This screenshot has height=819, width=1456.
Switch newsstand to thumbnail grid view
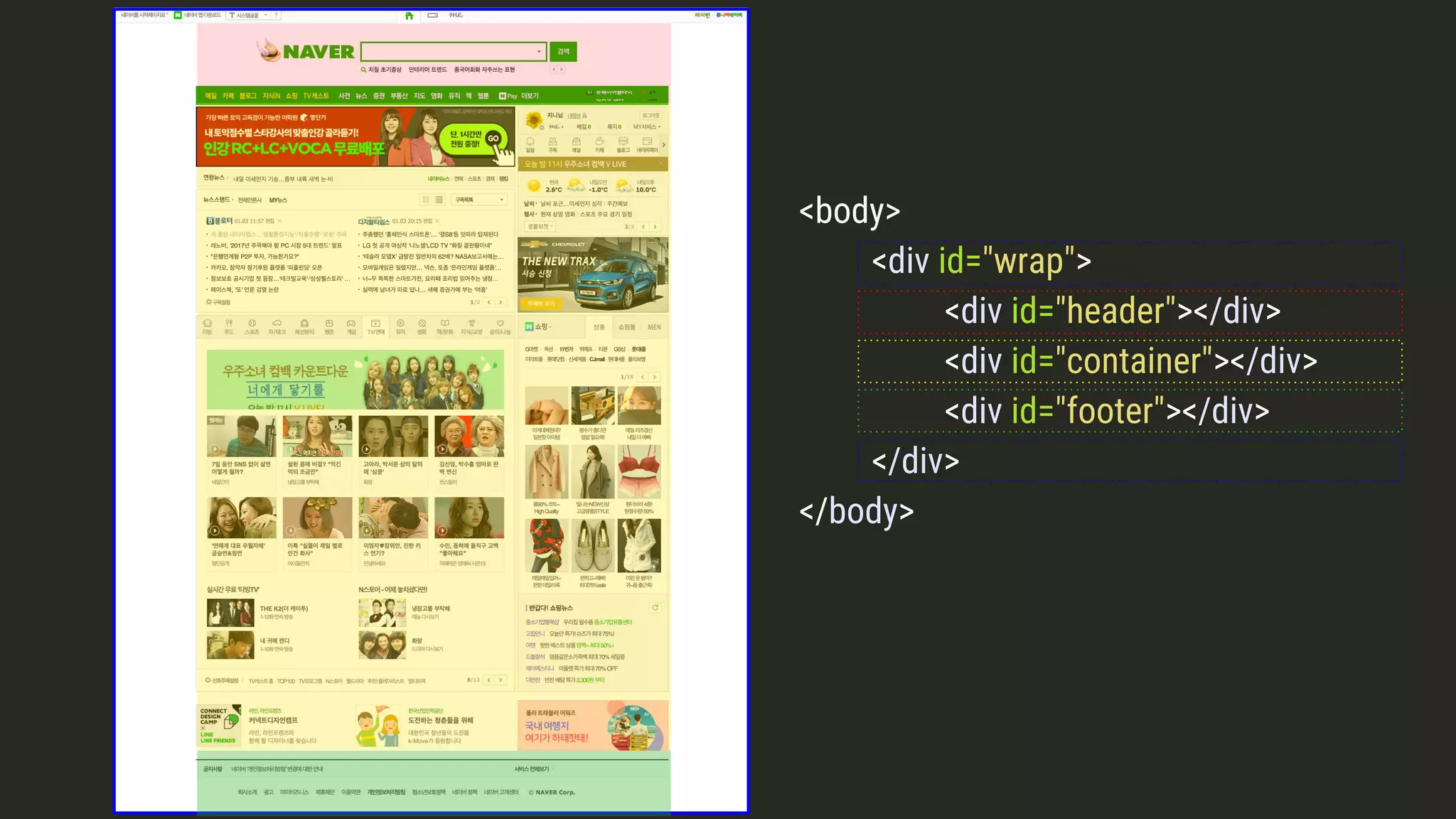pos(426,200)
